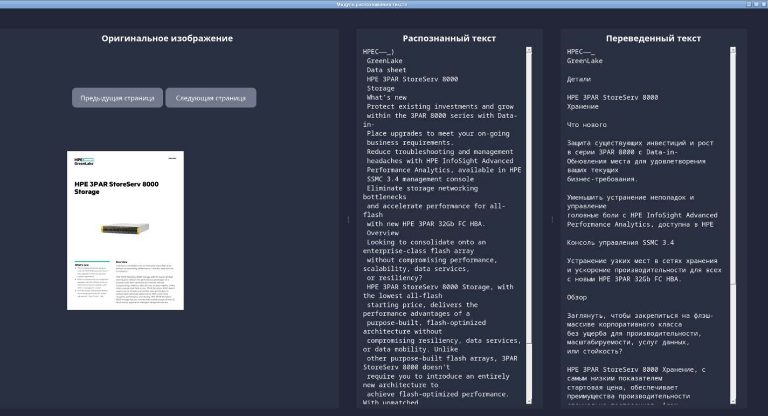Click 'Reduce troubleshooting and management' line

[440, 152]
